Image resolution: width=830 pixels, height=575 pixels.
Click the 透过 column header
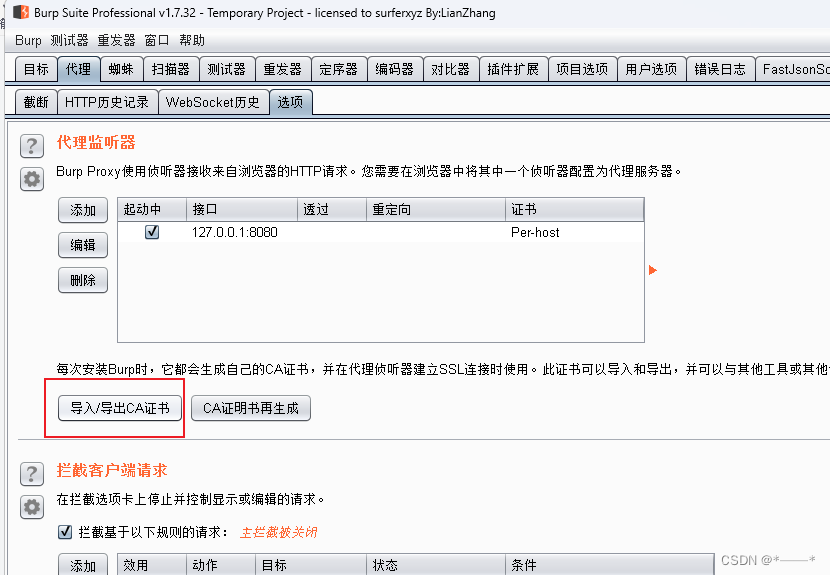[x=332, y=210]
